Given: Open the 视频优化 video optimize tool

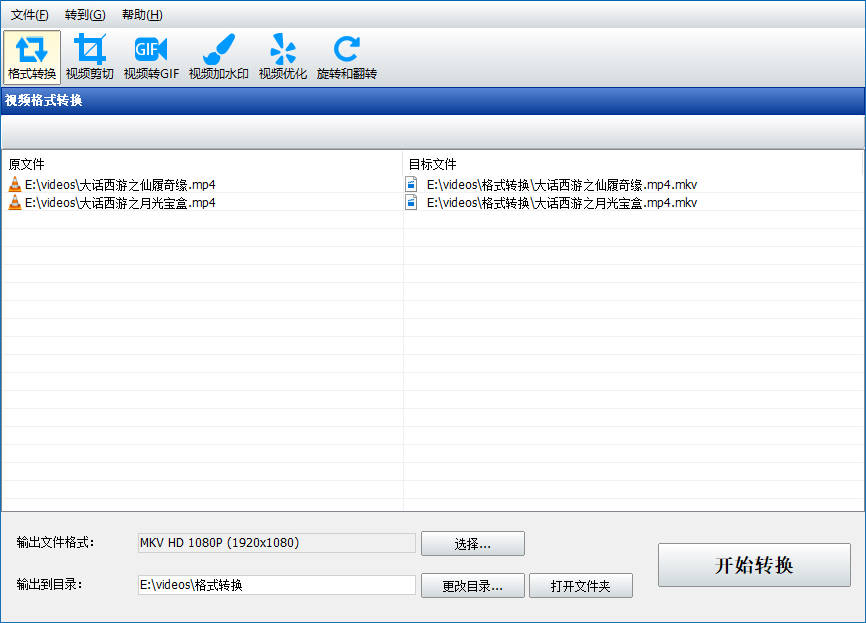Looking at the screenshot, I should click(283, 57).
